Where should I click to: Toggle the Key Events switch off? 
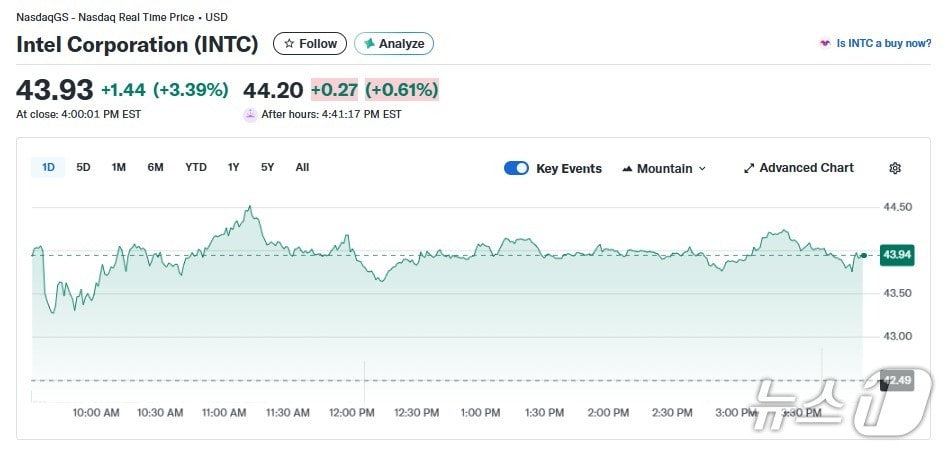tap(516, 168)
